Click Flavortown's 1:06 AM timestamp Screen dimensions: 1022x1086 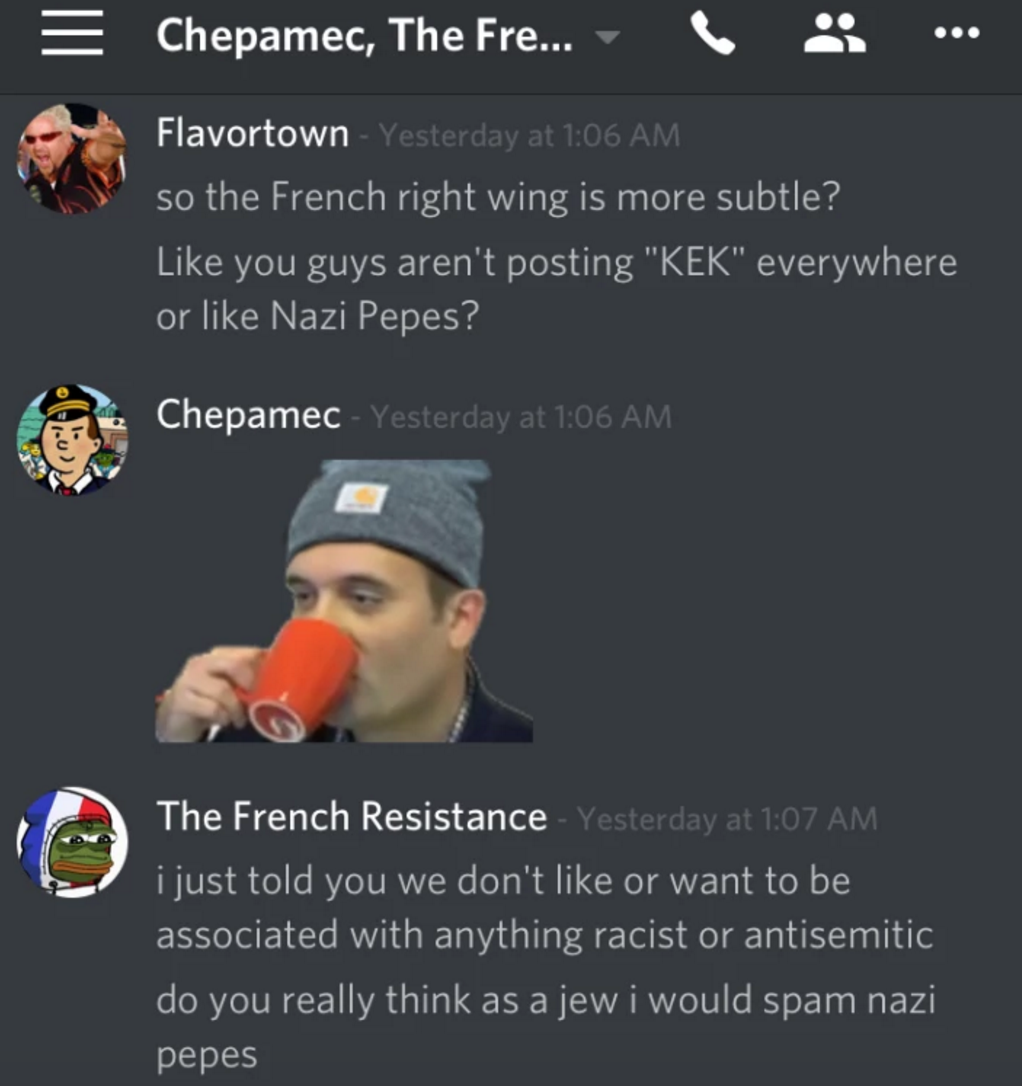[530, 135]
